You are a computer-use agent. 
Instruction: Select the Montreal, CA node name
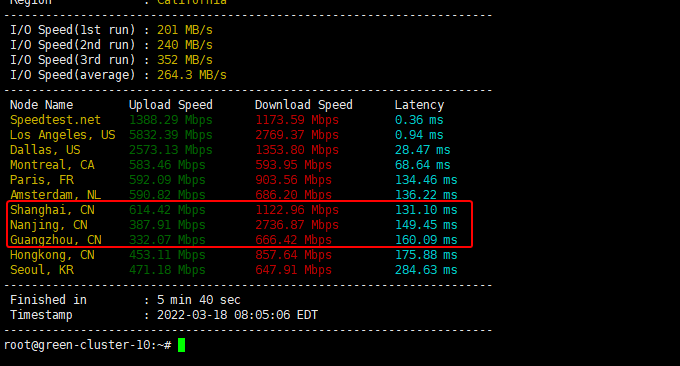point(52,165)
